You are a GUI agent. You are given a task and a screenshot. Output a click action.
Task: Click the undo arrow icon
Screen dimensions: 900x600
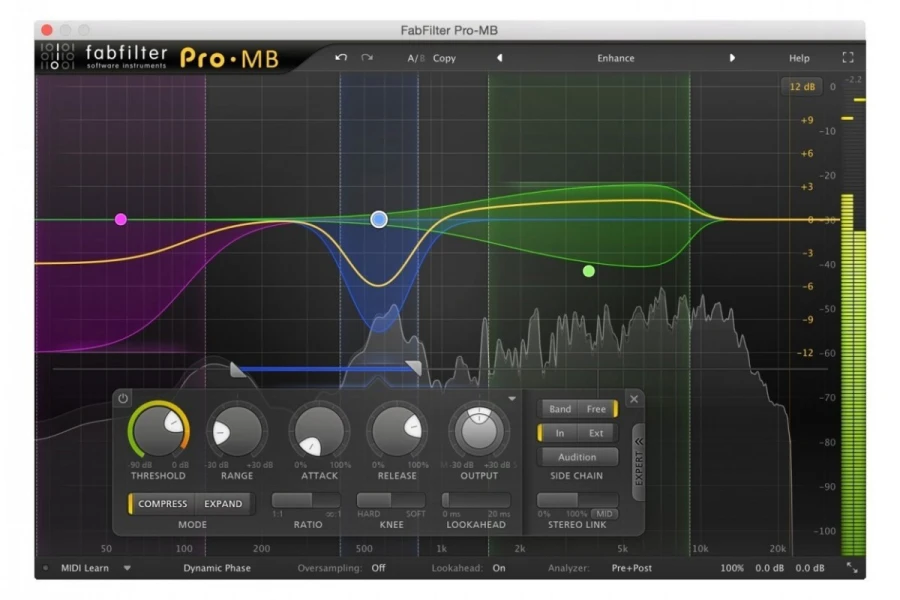click(x=341, y=57)
